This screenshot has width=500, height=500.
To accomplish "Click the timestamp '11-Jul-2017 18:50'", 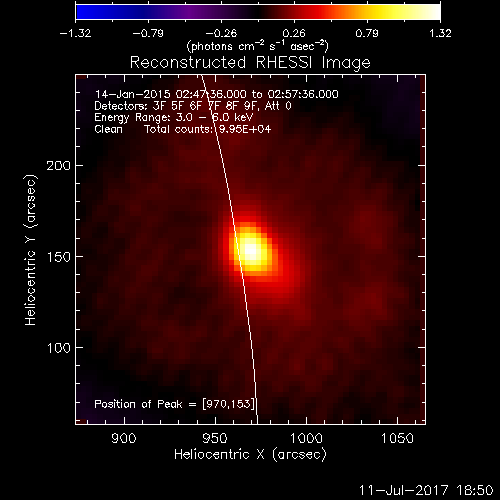I will (x=426, y=490).
